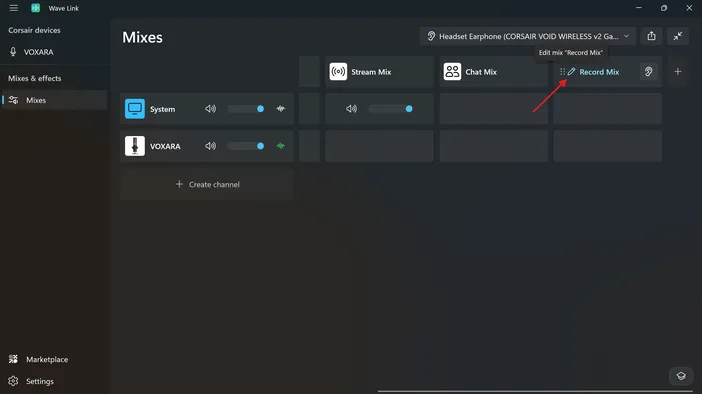Adjust System volume slider in Stream Mix
The height and width of the screenshot is (394, 702).
[390, 109]
